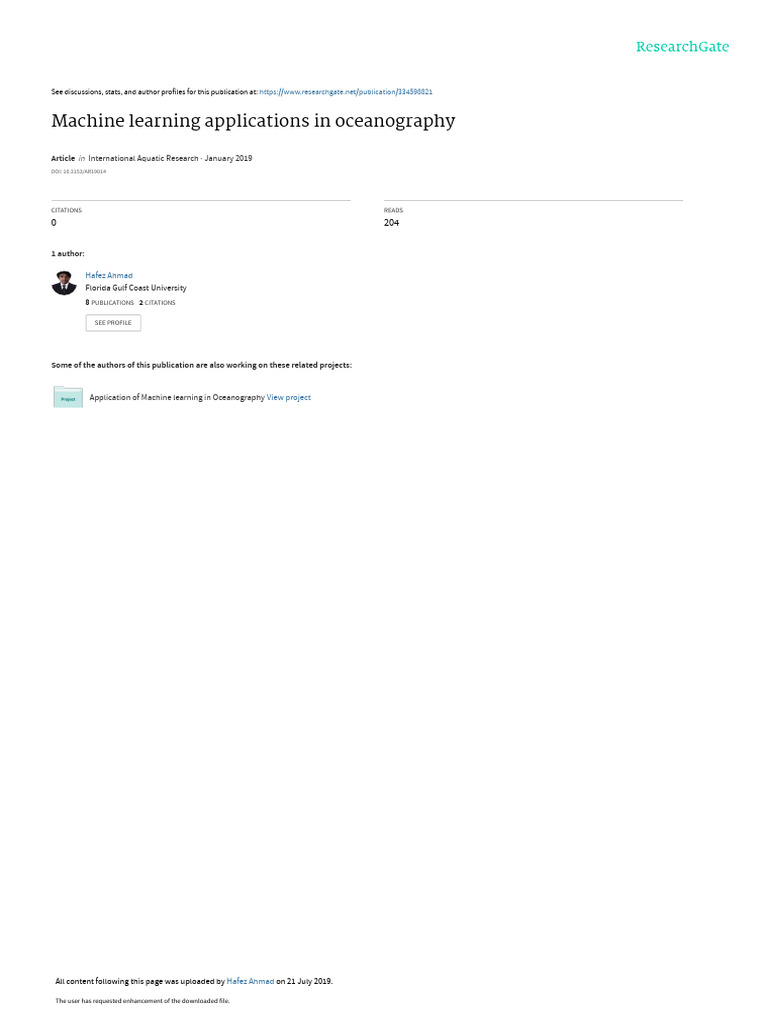
Task: Click Hafez Ahmad link in upload notice
Action: (x=250, y=981)
